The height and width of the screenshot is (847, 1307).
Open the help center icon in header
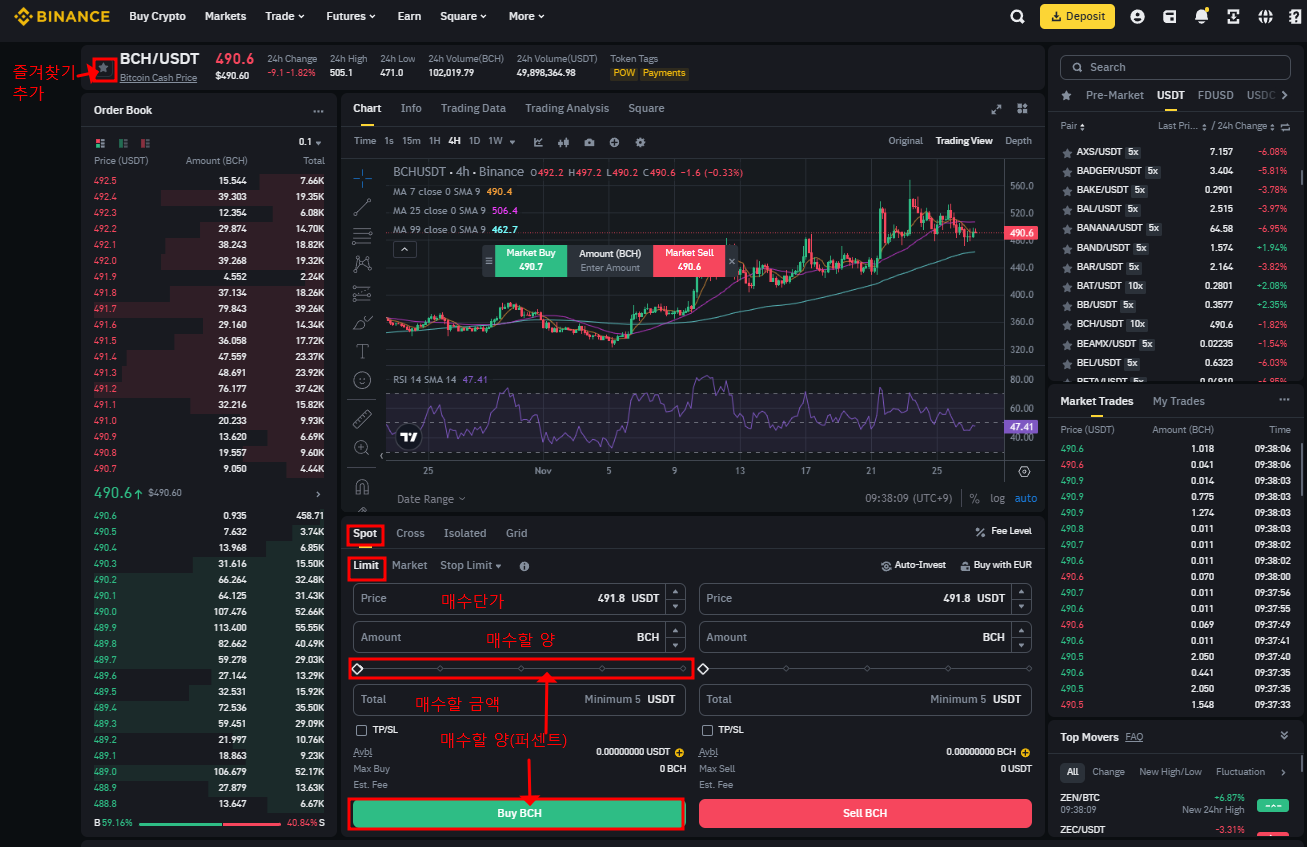(1295, 16)
